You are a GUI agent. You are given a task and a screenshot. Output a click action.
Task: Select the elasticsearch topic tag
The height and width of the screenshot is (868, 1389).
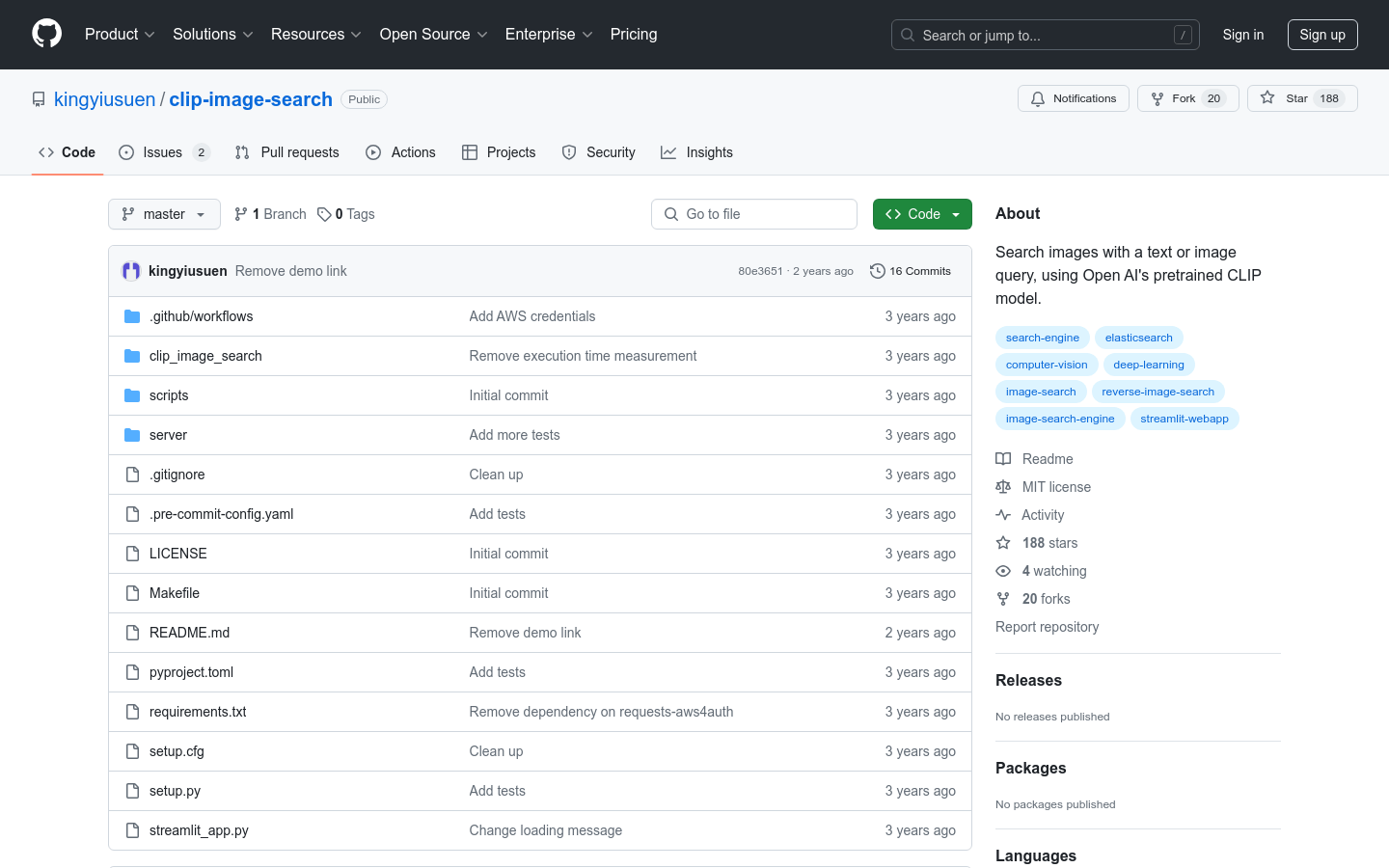(1139, 338)
